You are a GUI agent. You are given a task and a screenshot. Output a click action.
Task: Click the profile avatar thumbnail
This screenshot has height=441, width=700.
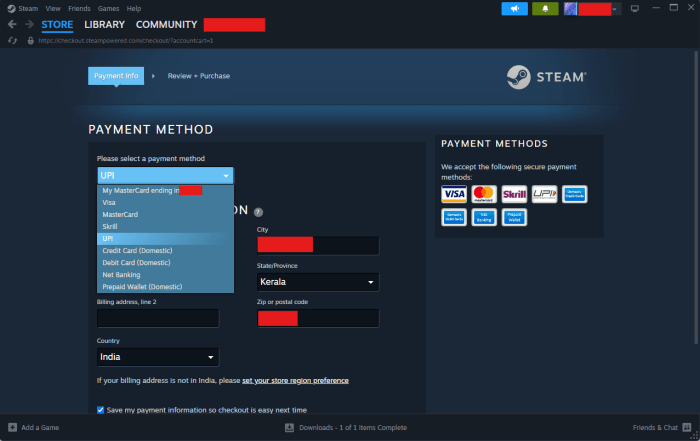[x=570, y=8]
